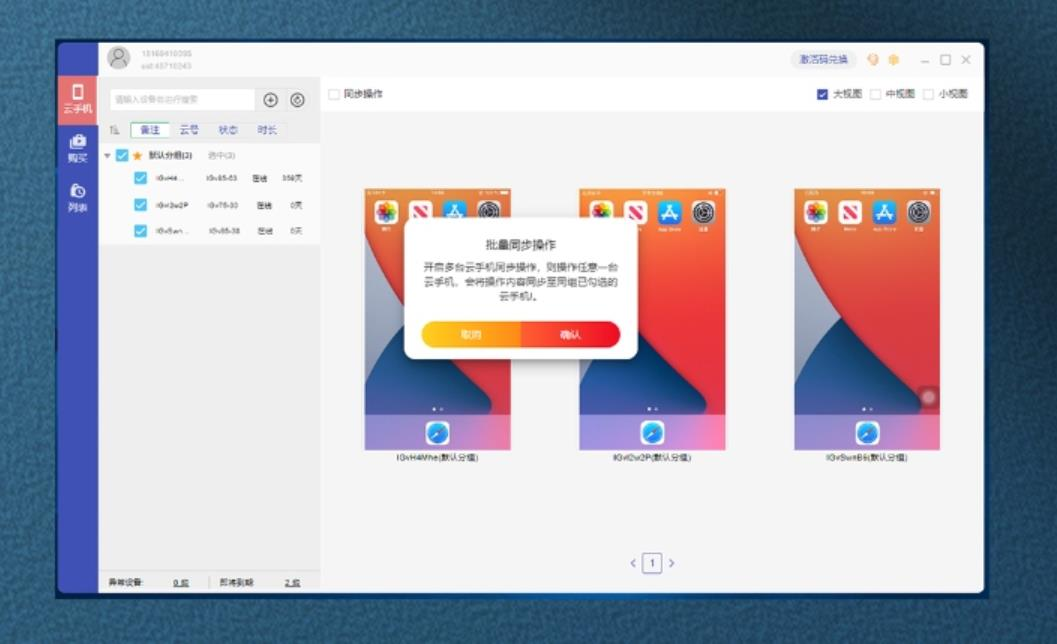Switch to the 时长 column tab
This screenshot has width=1057, height=644.
pyautogui.click(x=267, y=130)
